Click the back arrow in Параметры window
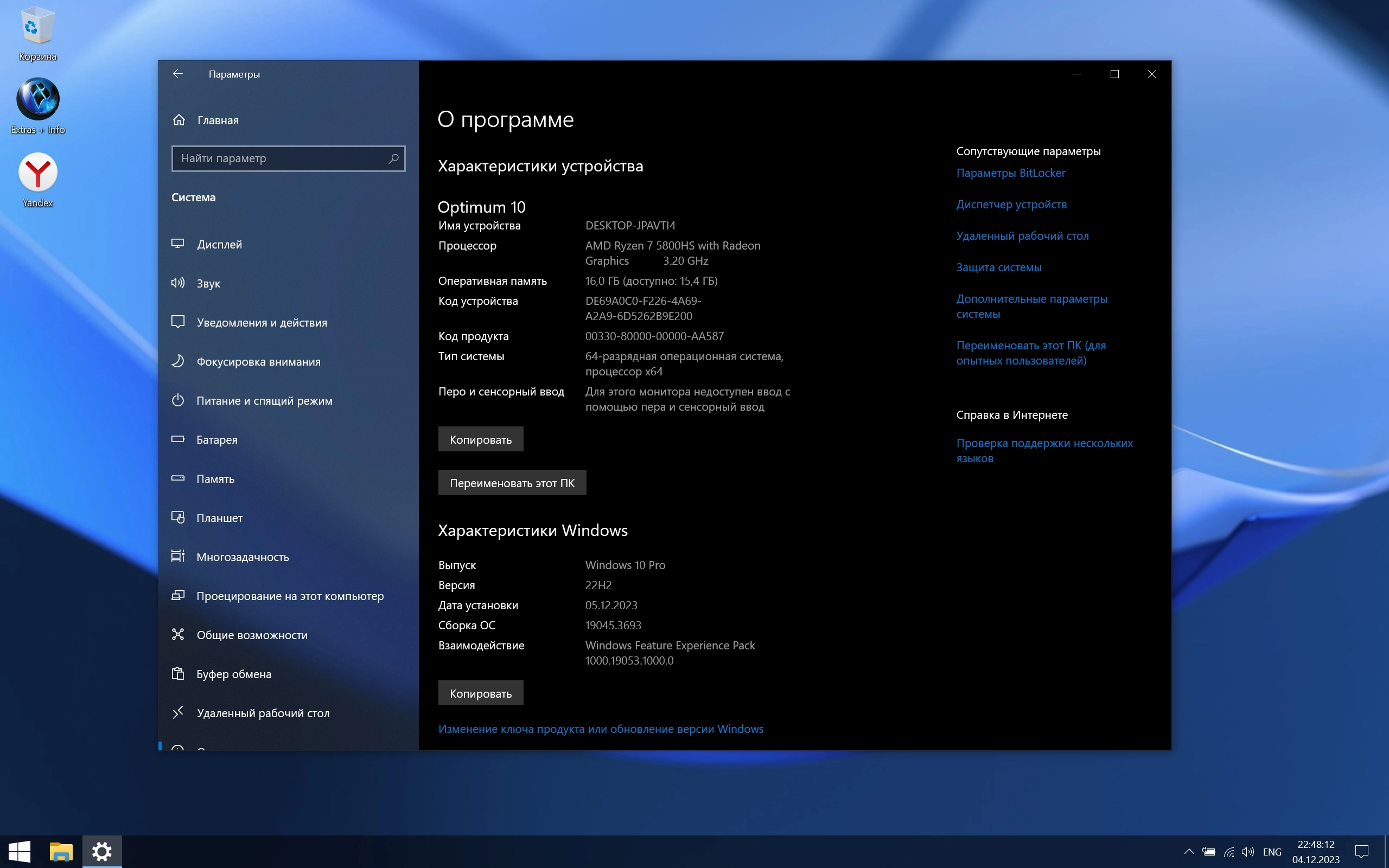Image resolution: width=1389 pixels, height=868 pixels. click(x=178, y=73)
